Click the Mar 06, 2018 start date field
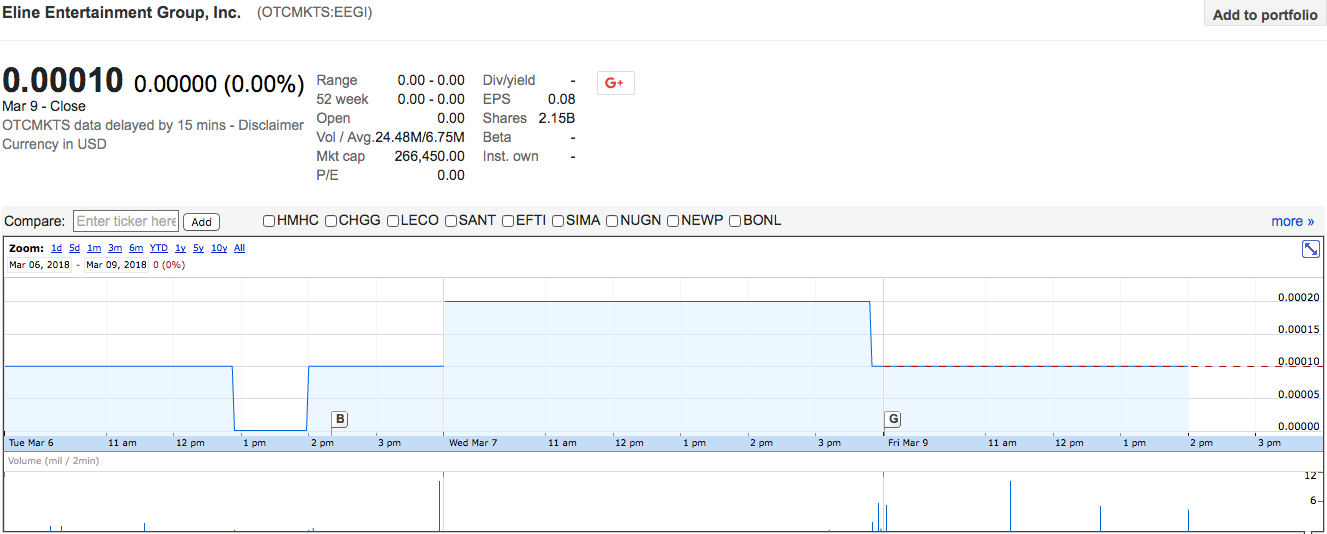Viewport: 1327px width, 534px height. click(39, 265)
